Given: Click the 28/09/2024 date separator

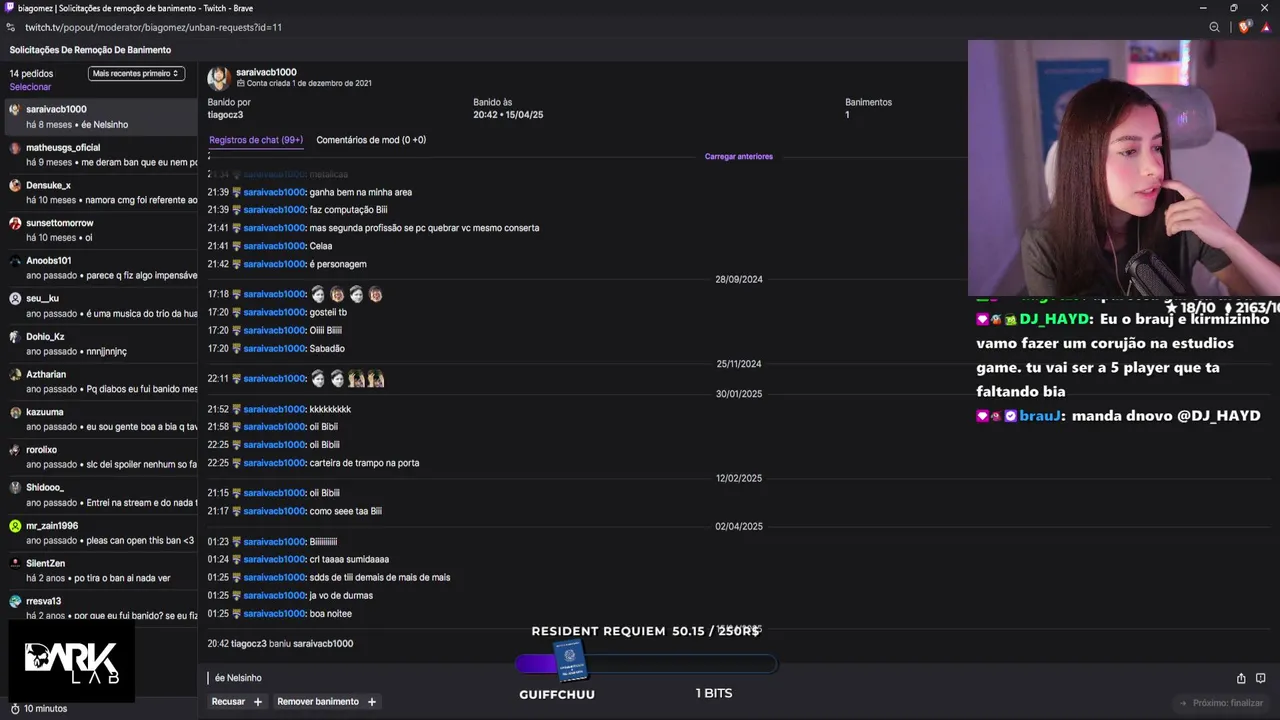Looking at the screenshot, I should click(739, 280).
